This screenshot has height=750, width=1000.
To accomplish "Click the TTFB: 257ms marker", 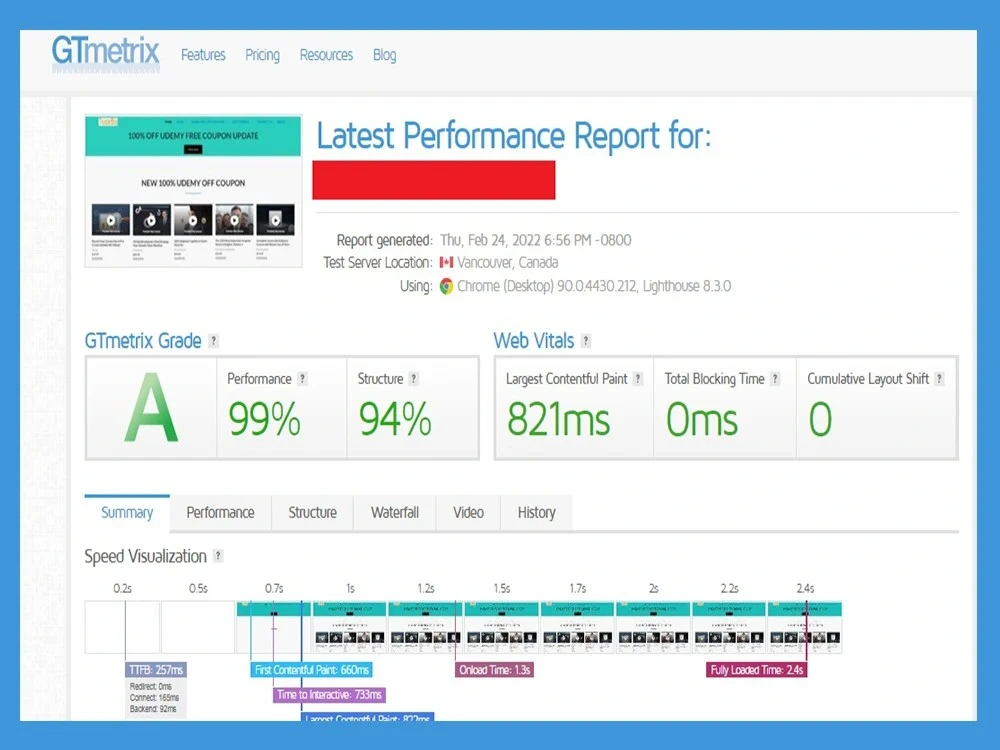I will click(156, 670).
